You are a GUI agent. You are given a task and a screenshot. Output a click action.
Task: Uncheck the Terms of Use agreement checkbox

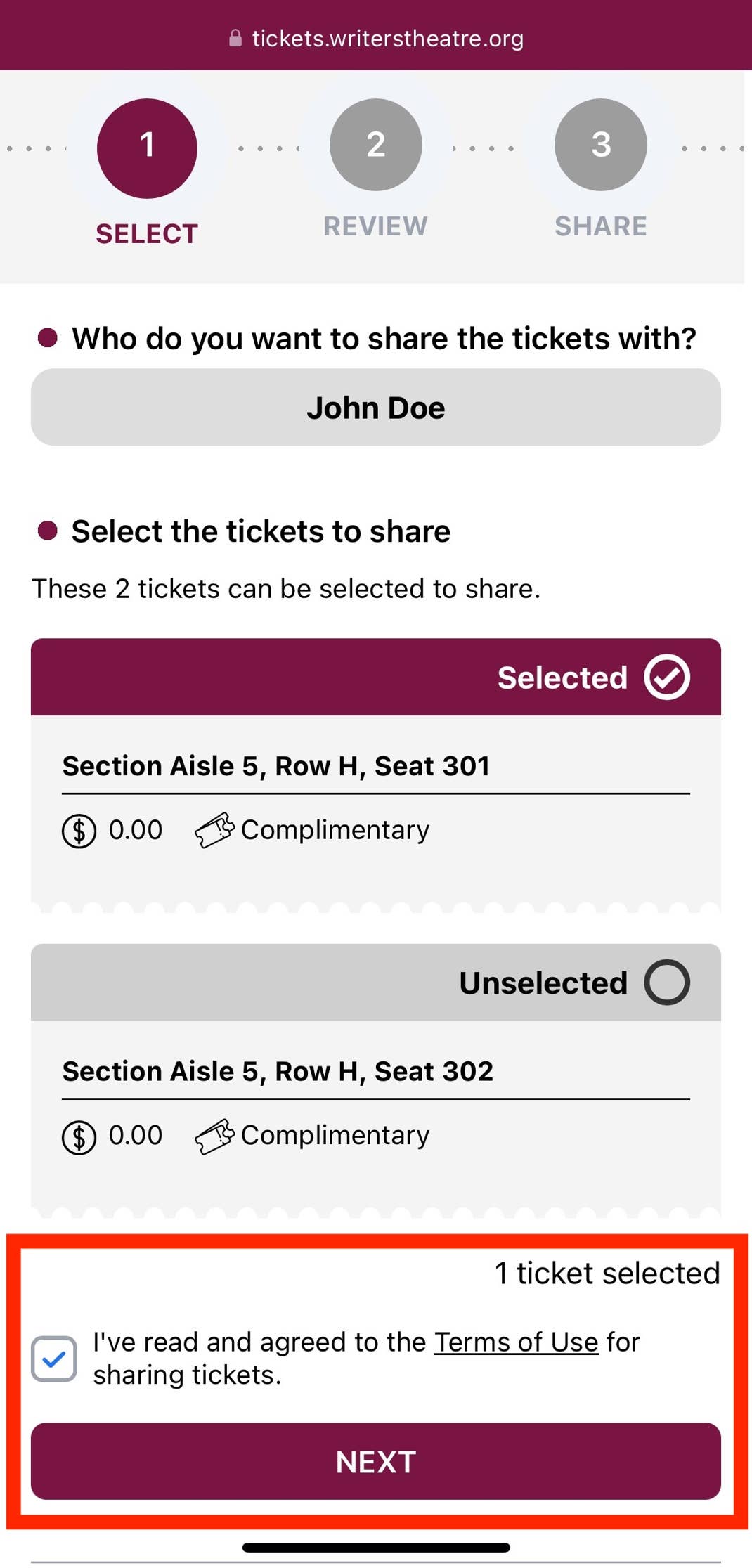pos(54,1359)
